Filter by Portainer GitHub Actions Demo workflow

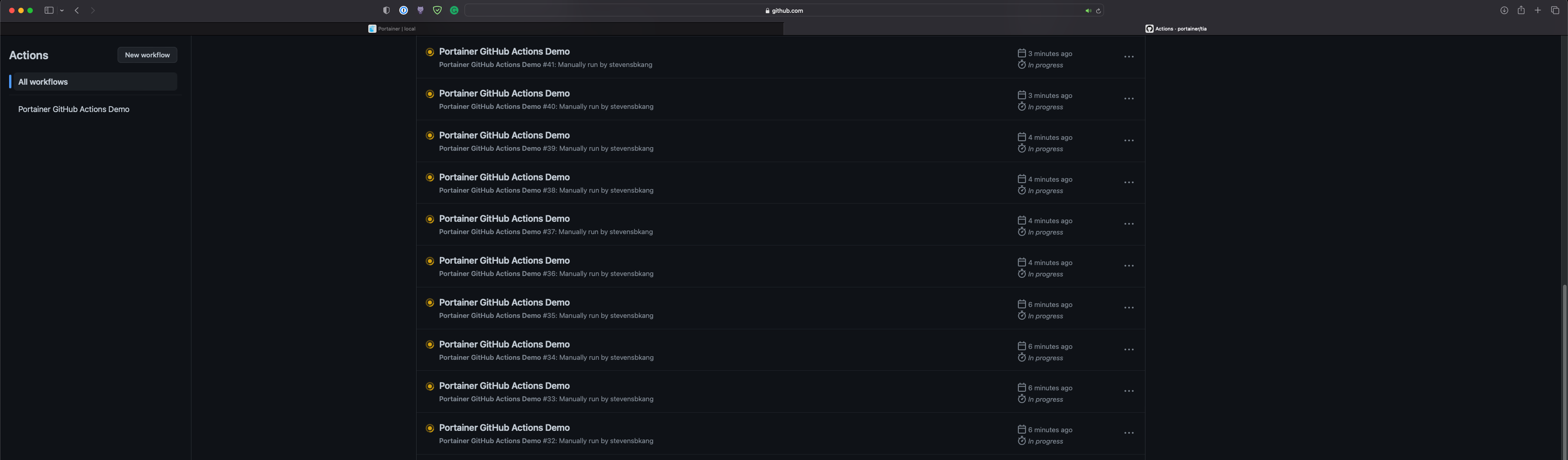click(x=74, y=109)
